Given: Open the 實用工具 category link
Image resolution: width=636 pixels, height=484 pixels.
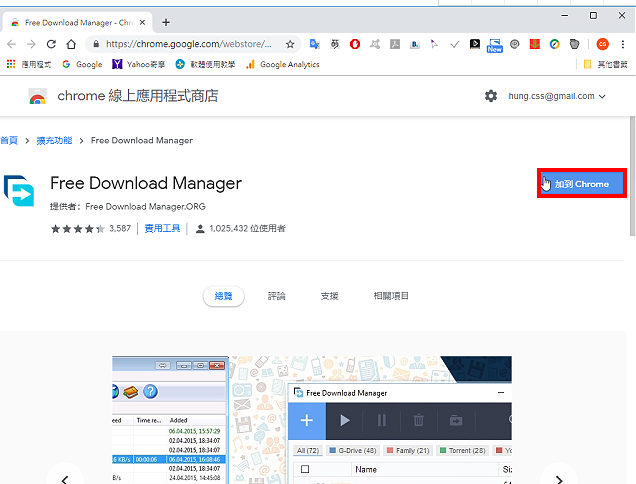Looking at the screenshot, I should click(162, 228).
